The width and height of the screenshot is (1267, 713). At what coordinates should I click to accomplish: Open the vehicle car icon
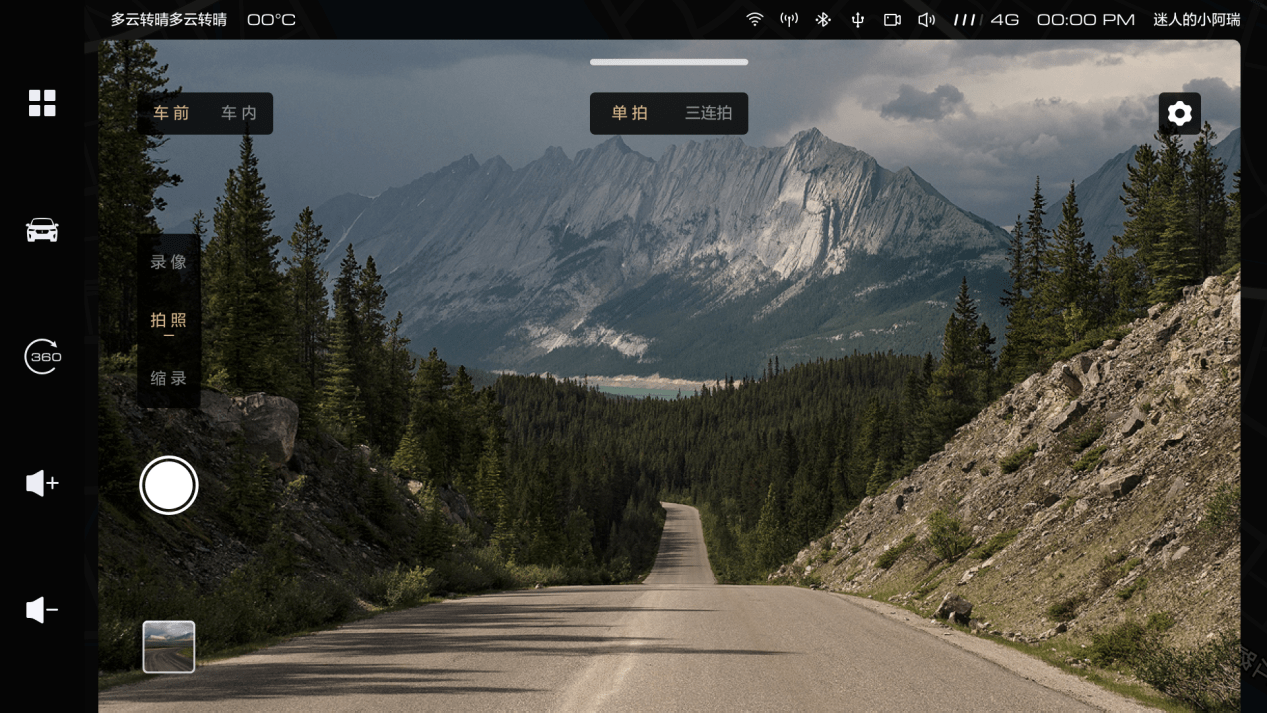click(42, 230)
